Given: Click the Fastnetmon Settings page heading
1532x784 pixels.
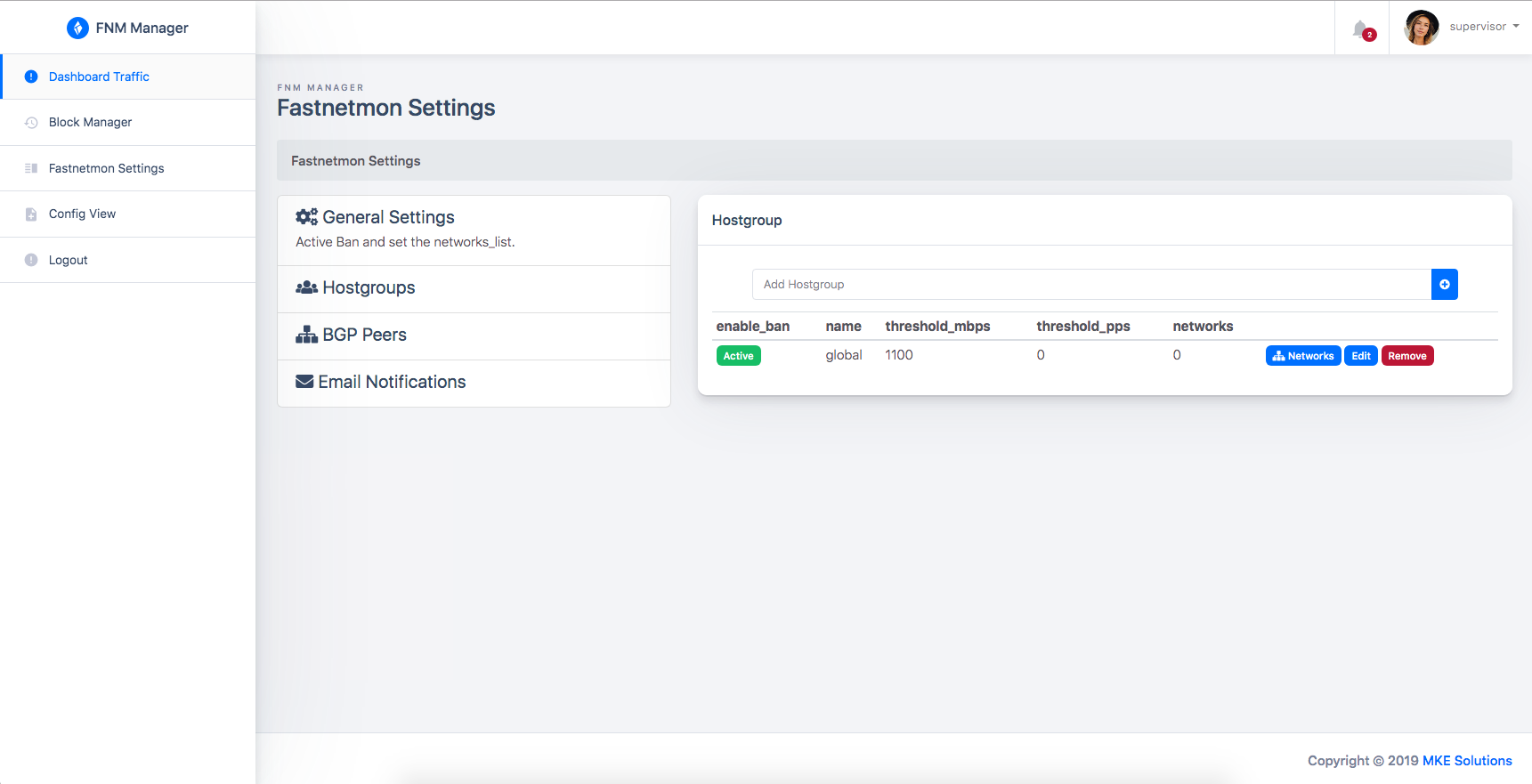Looking at the screenshot, I should click(386, 108).
